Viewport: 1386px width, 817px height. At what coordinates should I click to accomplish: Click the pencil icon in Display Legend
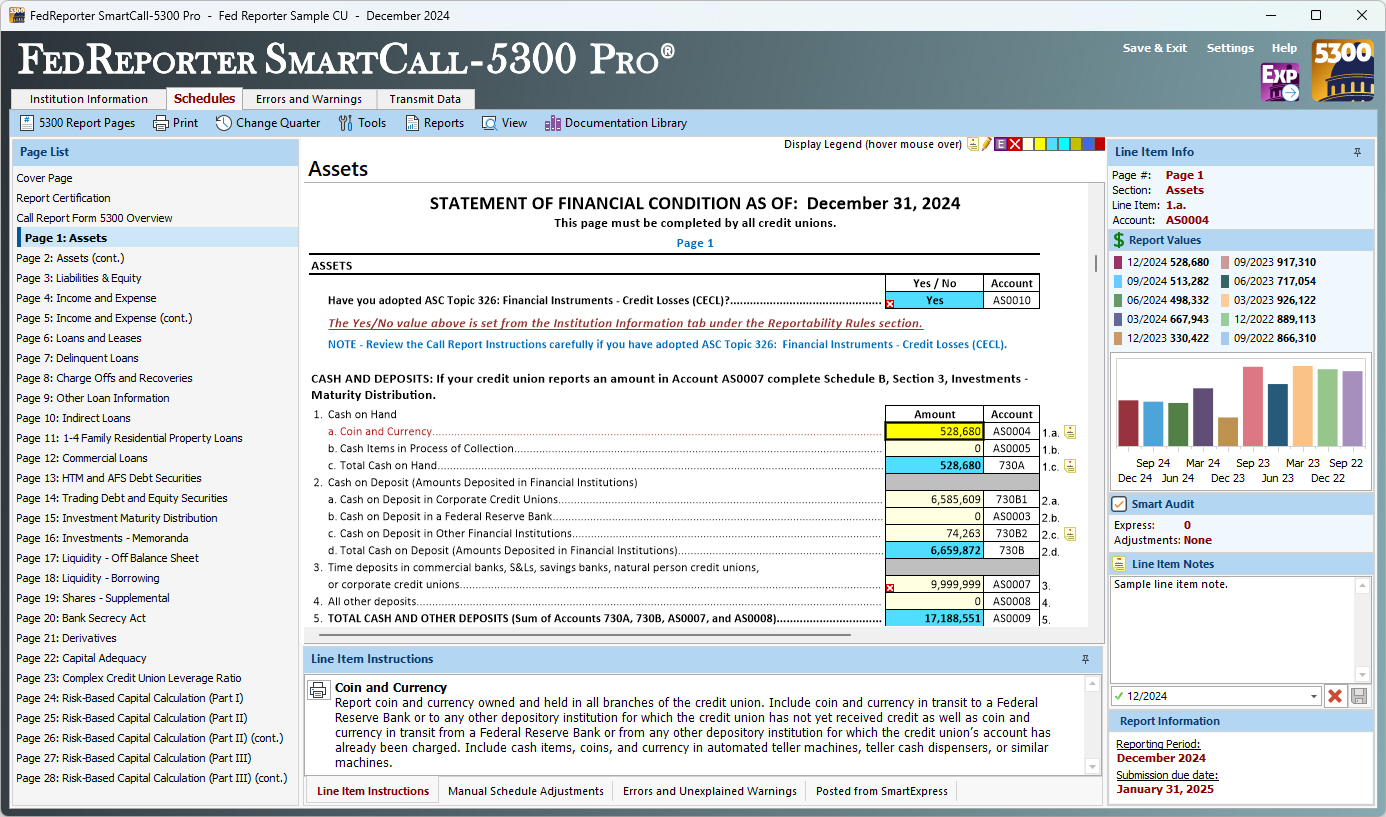(986, 144)
